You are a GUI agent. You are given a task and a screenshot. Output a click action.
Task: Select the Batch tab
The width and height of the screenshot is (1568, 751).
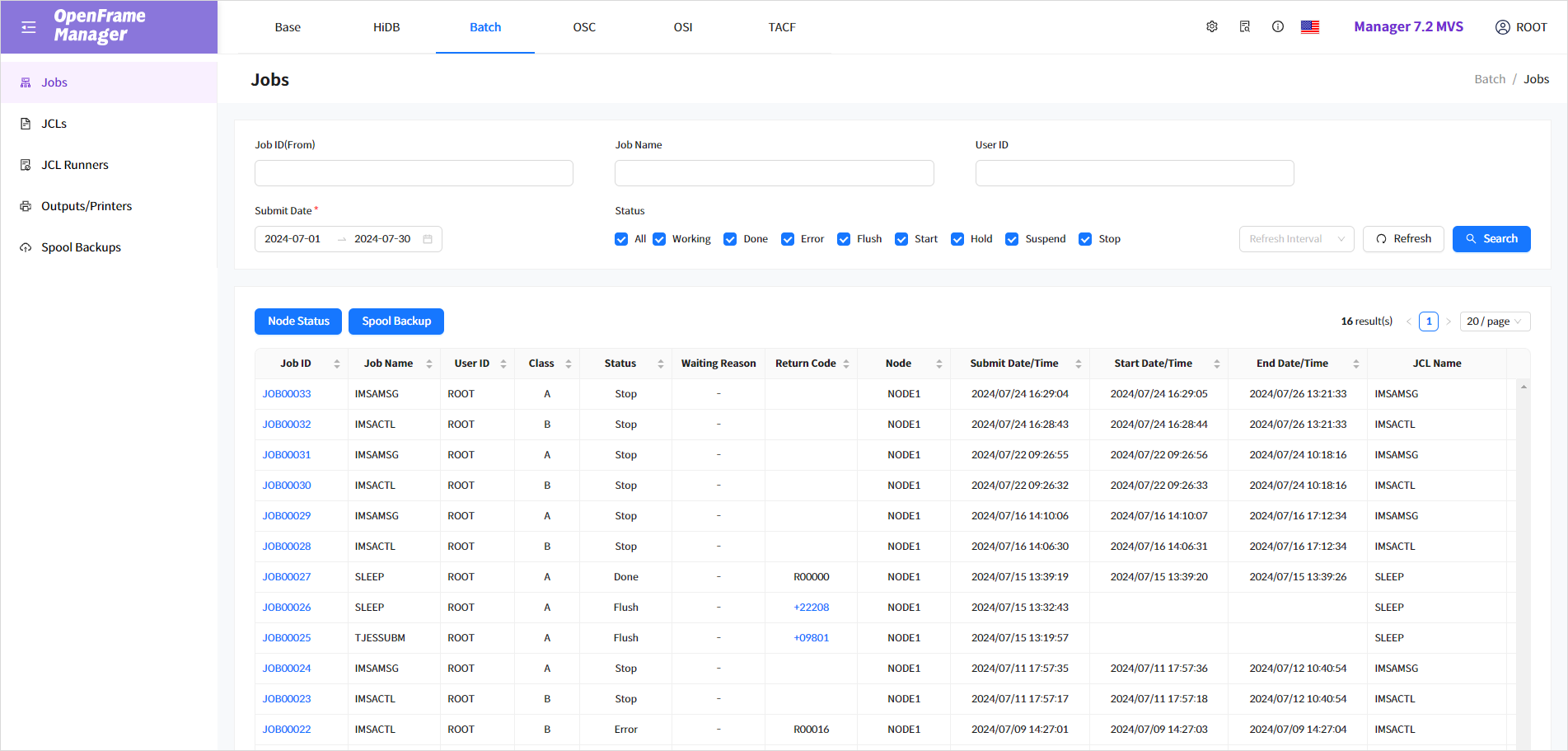[x=485, y=27]
